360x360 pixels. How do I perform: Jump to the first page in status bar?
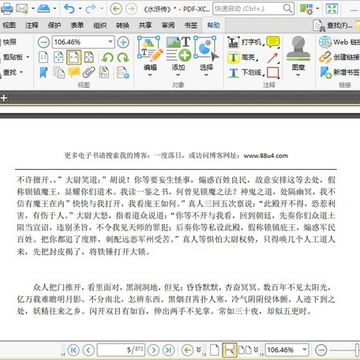[x=73, y=350]
